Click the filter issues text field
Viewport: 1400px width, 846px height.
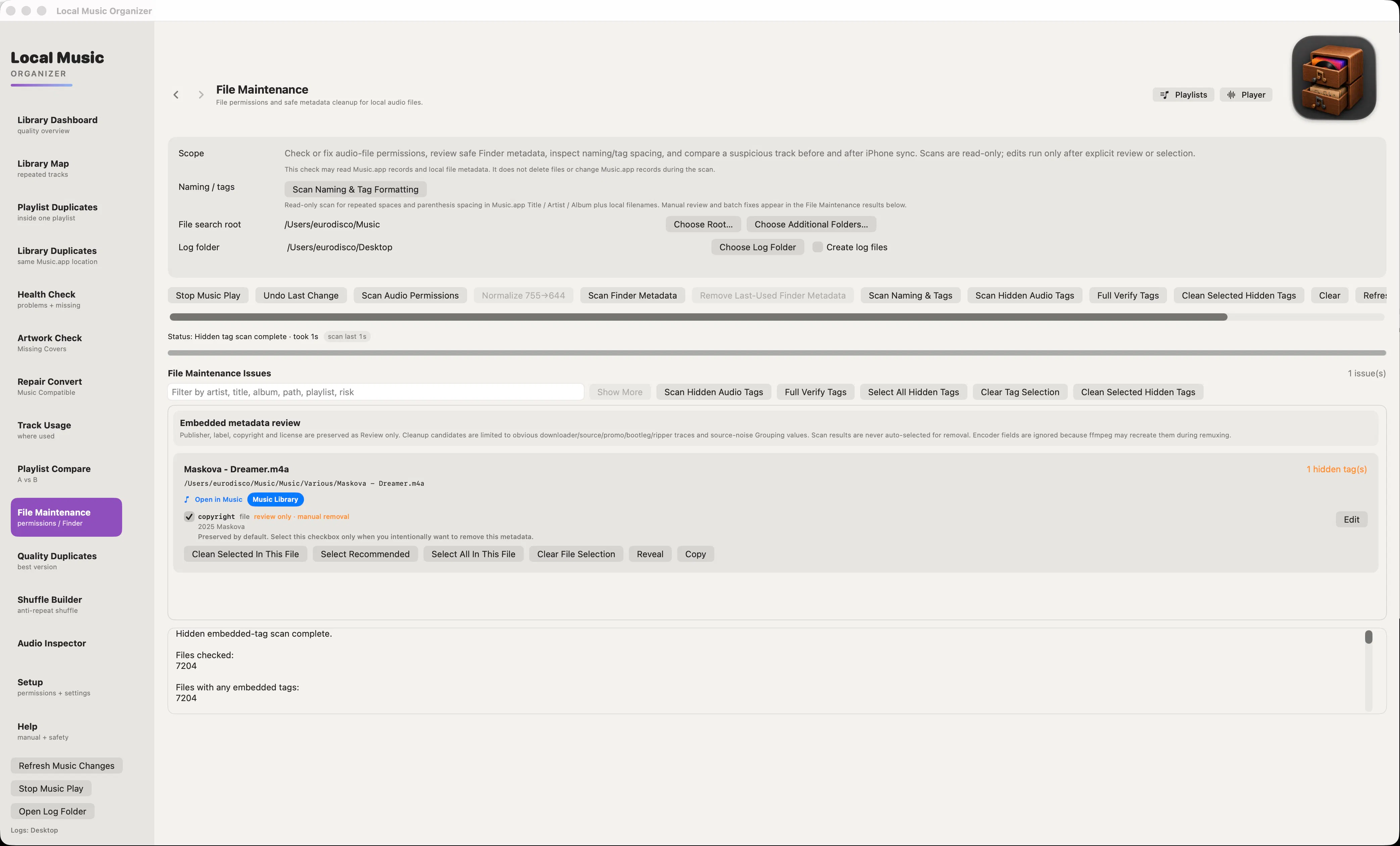(376, 392)
